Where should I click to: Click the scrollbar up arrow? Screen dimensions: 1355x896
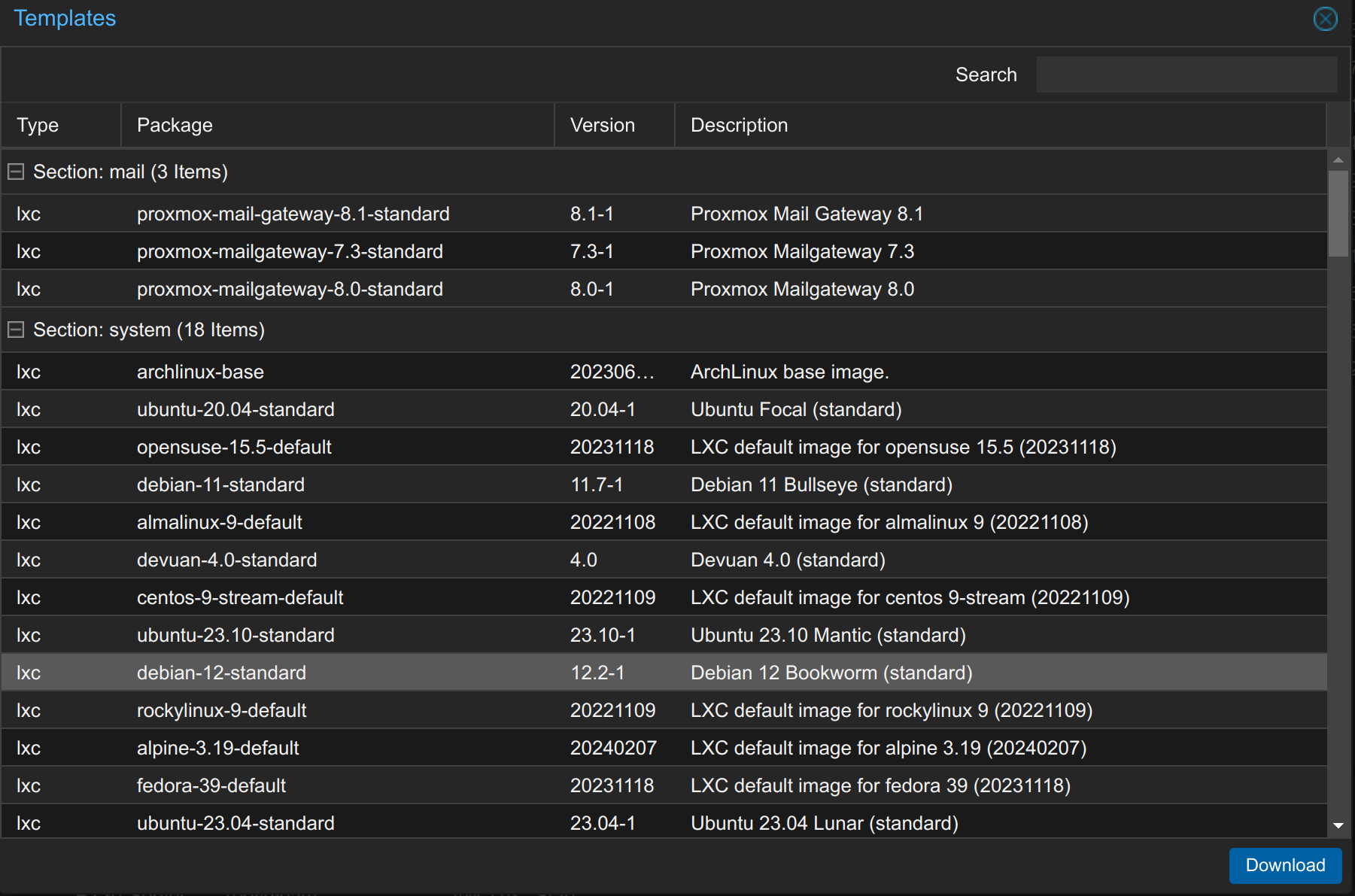coord(1338,159)
